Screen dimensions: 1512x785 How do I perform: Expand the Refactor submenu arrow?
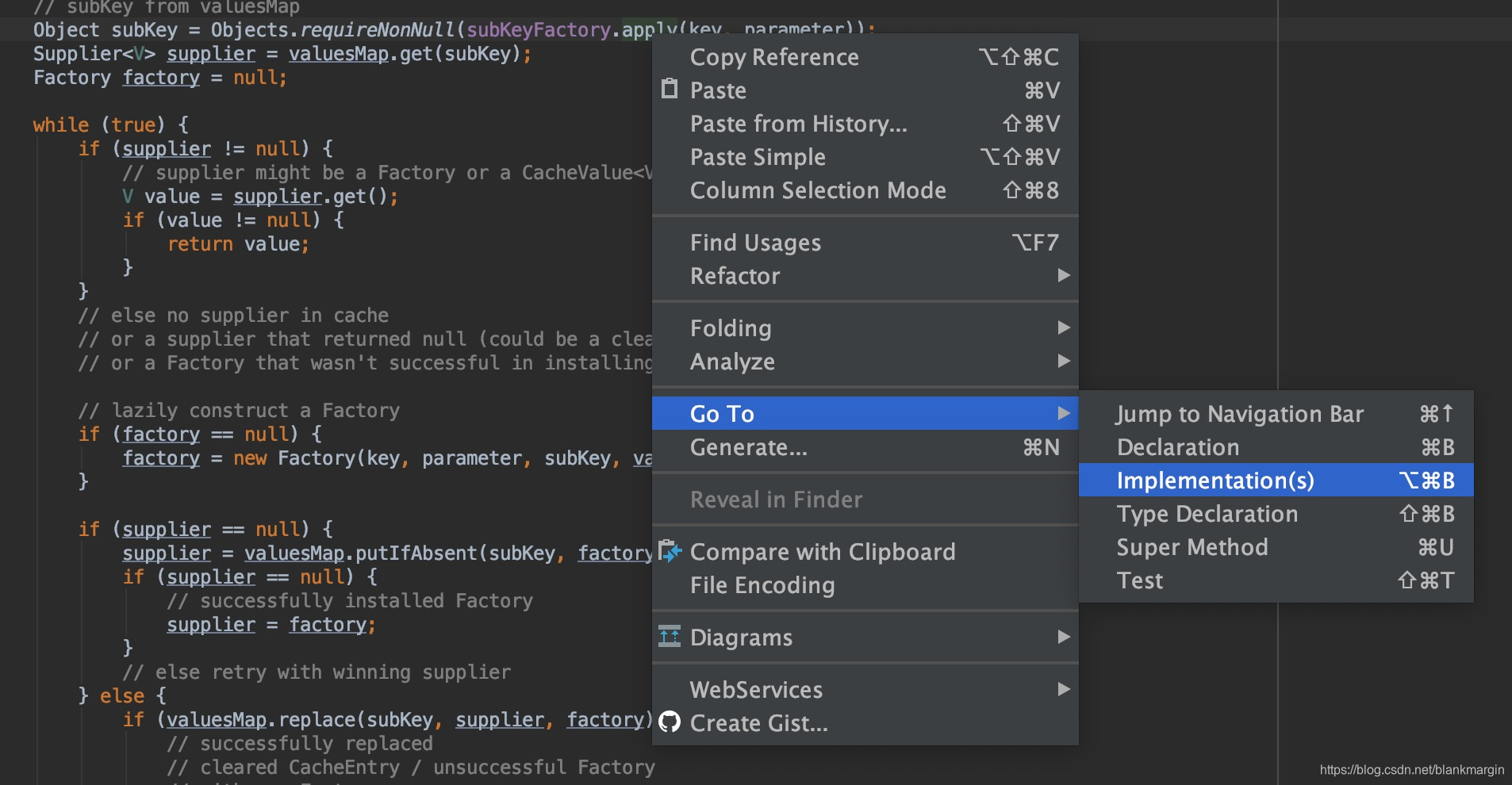(x=1064, y=275)
